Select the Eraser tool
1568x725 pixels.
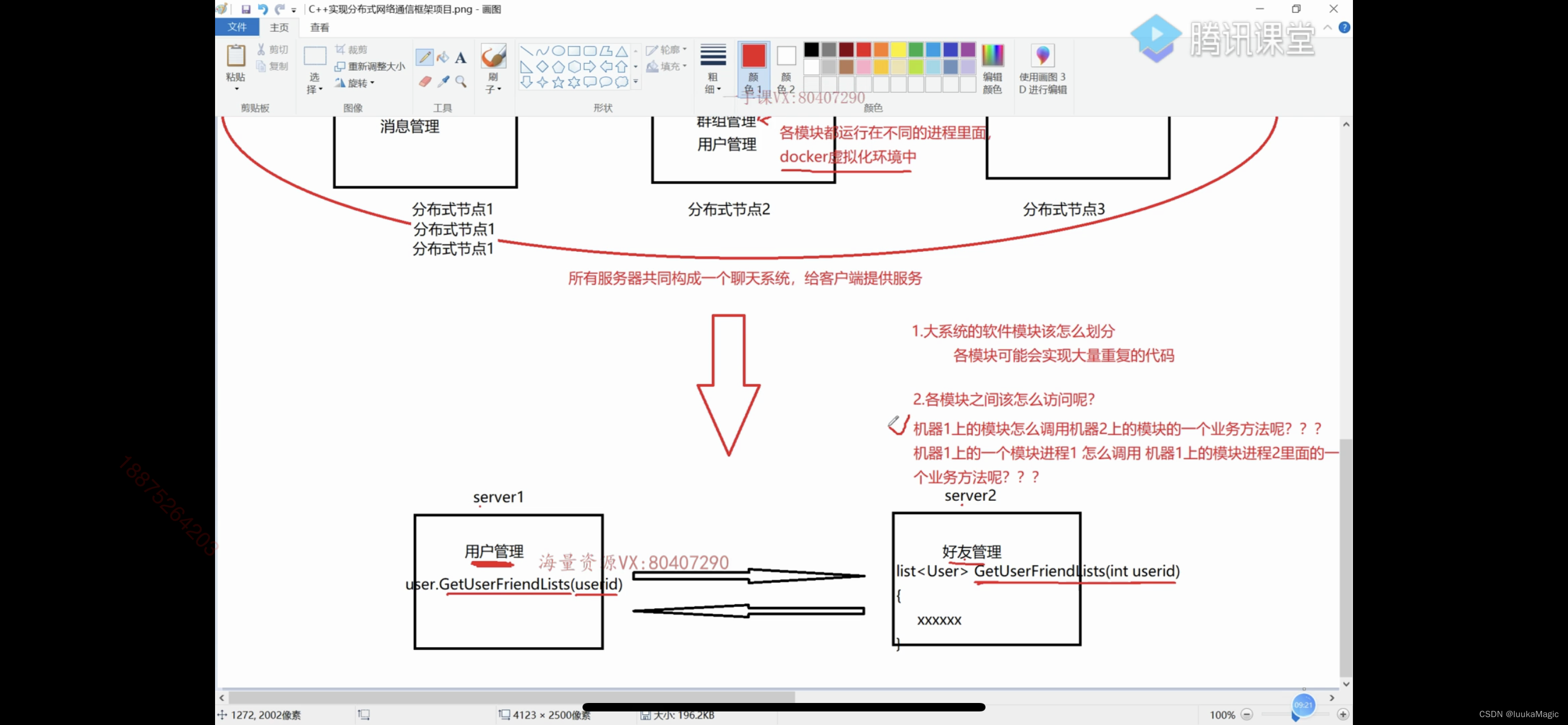[x=425, y=81]
